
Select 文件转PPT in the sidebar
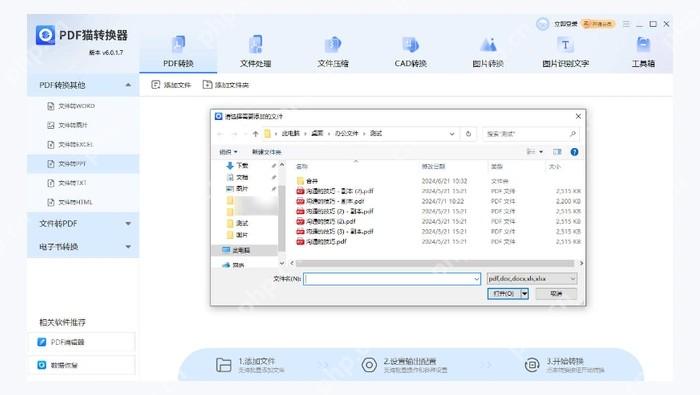coord(83,164)
